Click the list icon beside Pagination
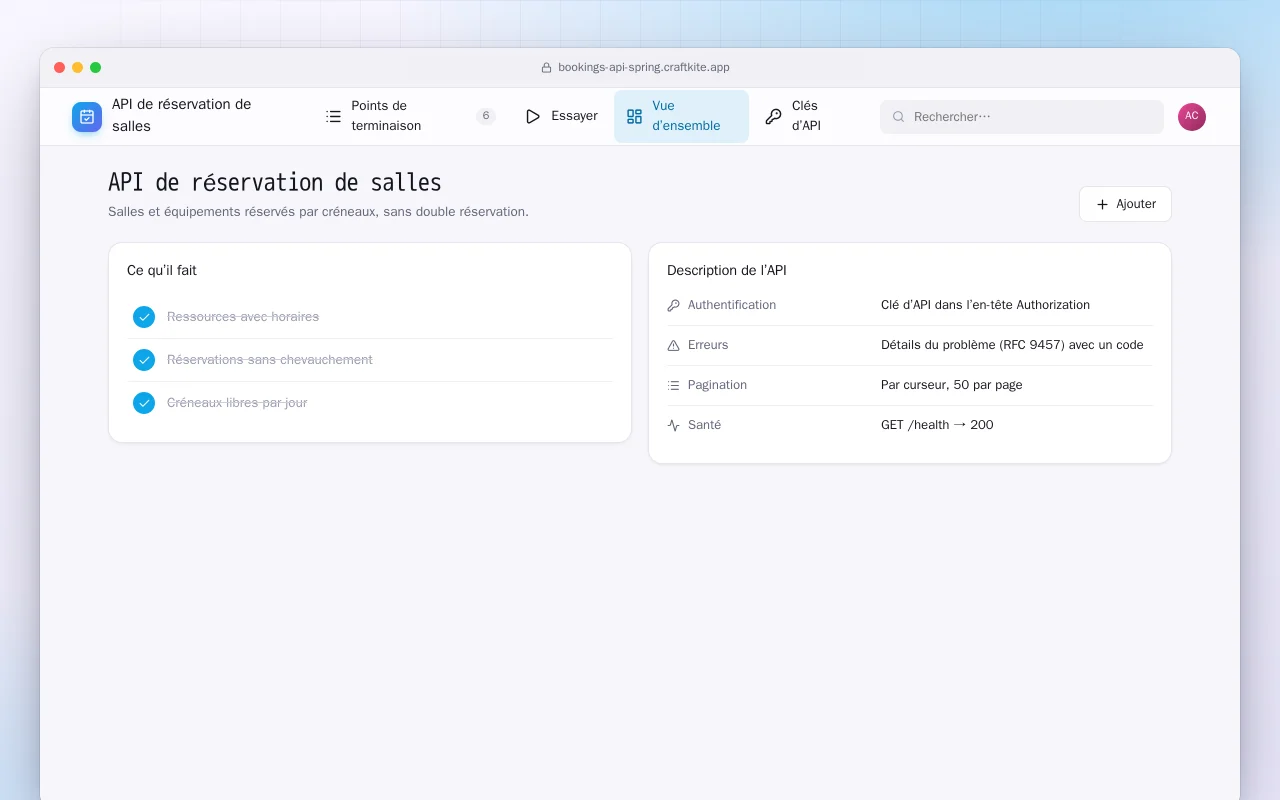1280x800 pixels. [673, 385]
